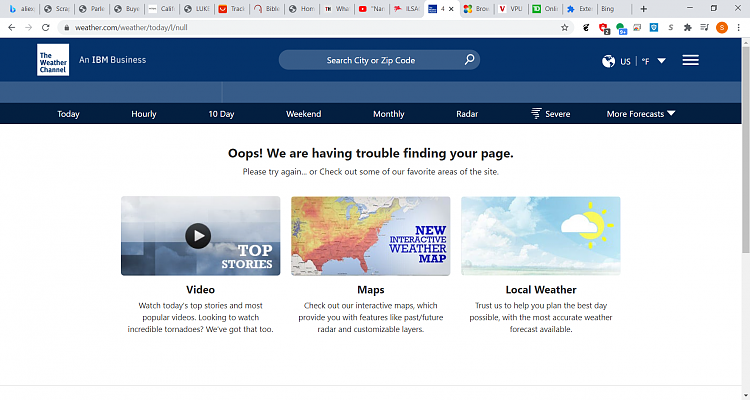
Task: Switch to the VPU browser tab
Action: (511, 9)
